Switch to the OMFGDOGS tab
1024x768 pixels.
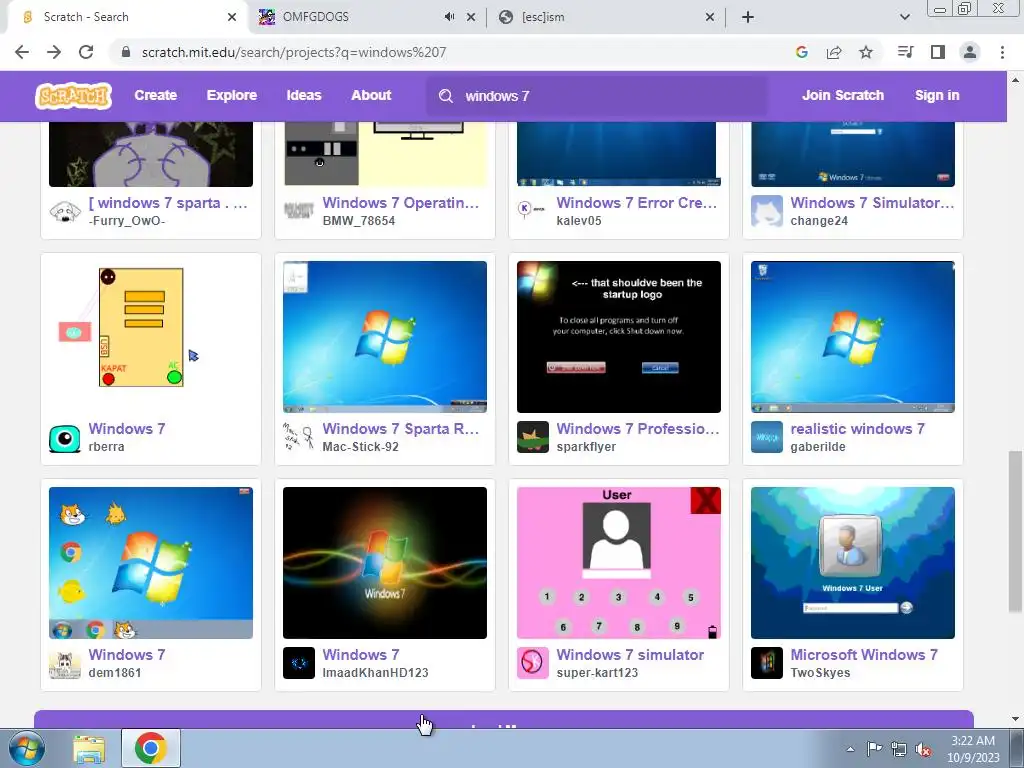(x=353, y=17)
